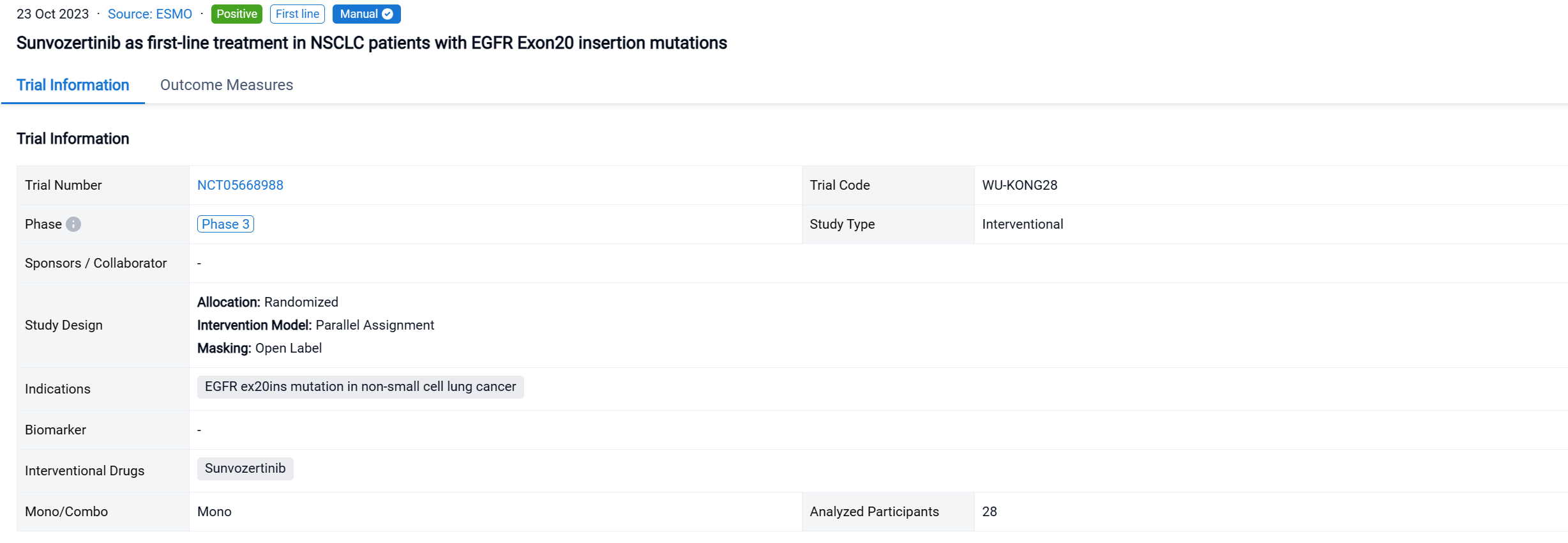Click the EGFR ex20ins mutation indication tag
The height and width of the screenshot is (543, 1568).
click(x=360, y=386)
